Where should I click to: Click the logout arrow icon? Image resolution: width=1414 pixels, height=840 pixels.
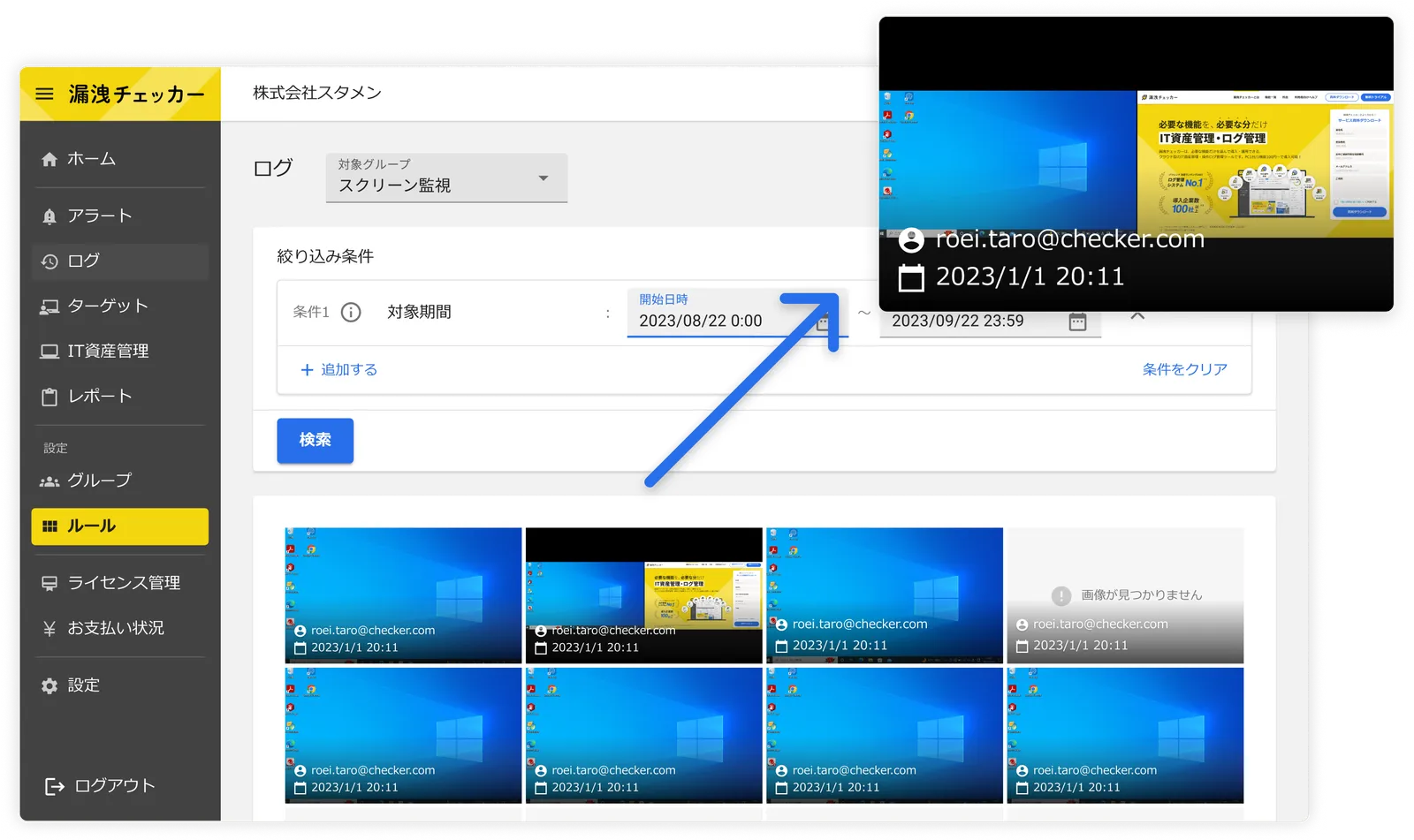pos(55,786)
